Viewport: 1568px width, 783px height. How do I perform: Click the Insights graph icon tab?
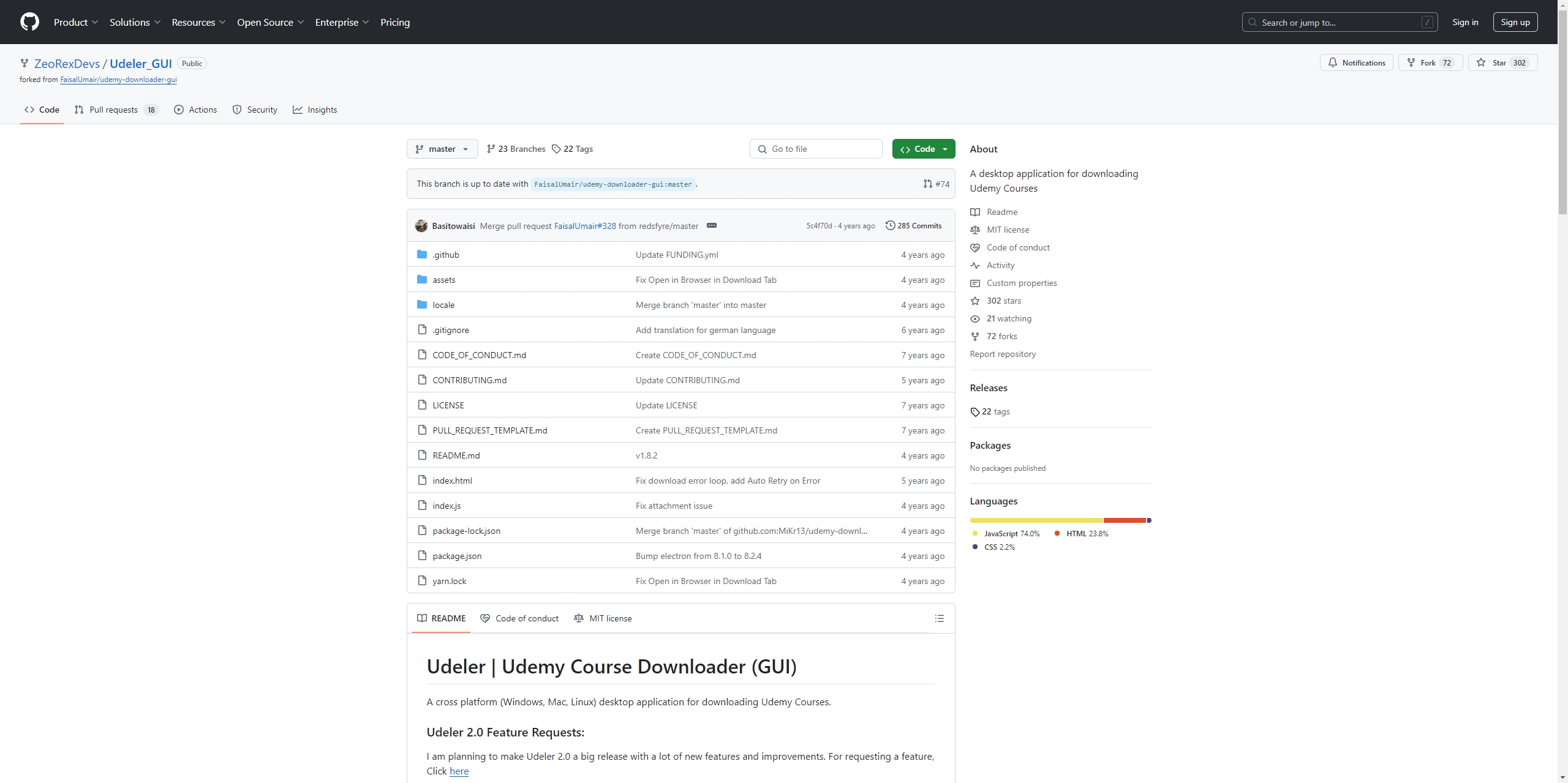314,109
